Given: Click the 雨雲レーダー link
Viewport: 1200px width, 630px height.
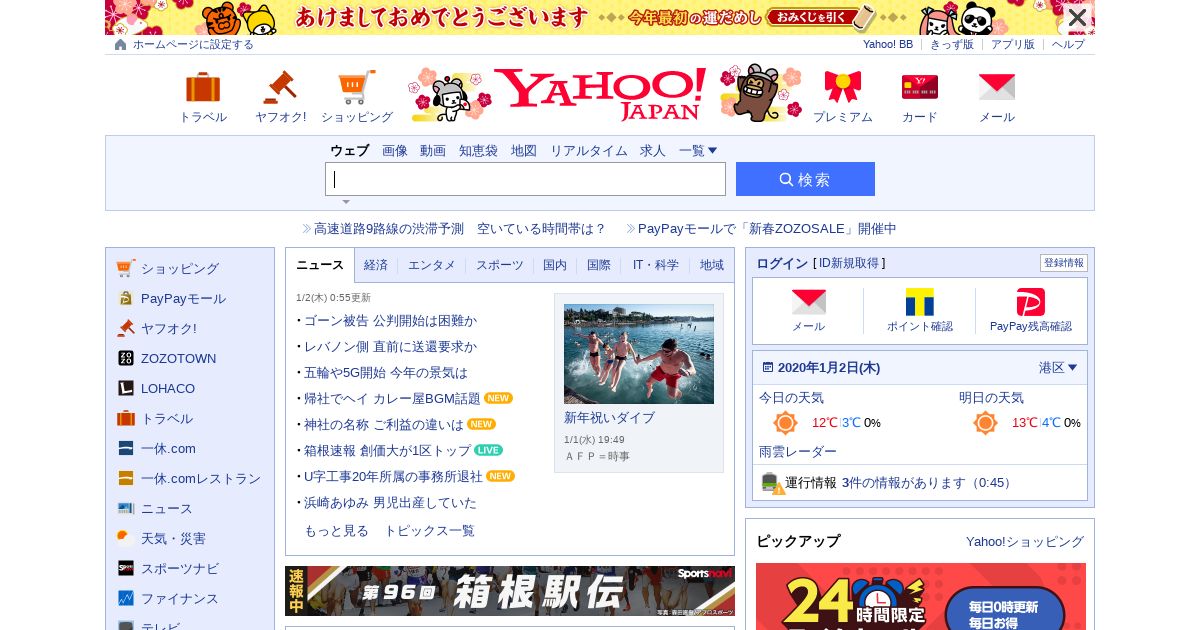Looking at the screenshot, I should coord(798,451).
